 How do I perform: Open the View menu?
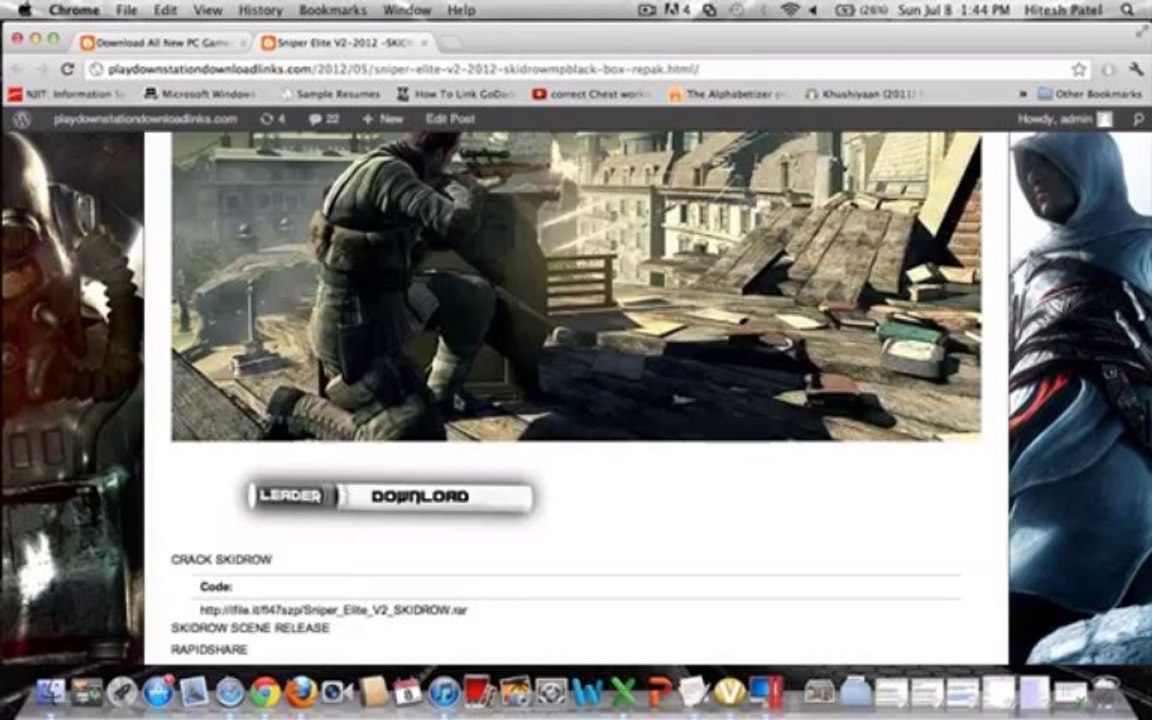click(208, 10)
